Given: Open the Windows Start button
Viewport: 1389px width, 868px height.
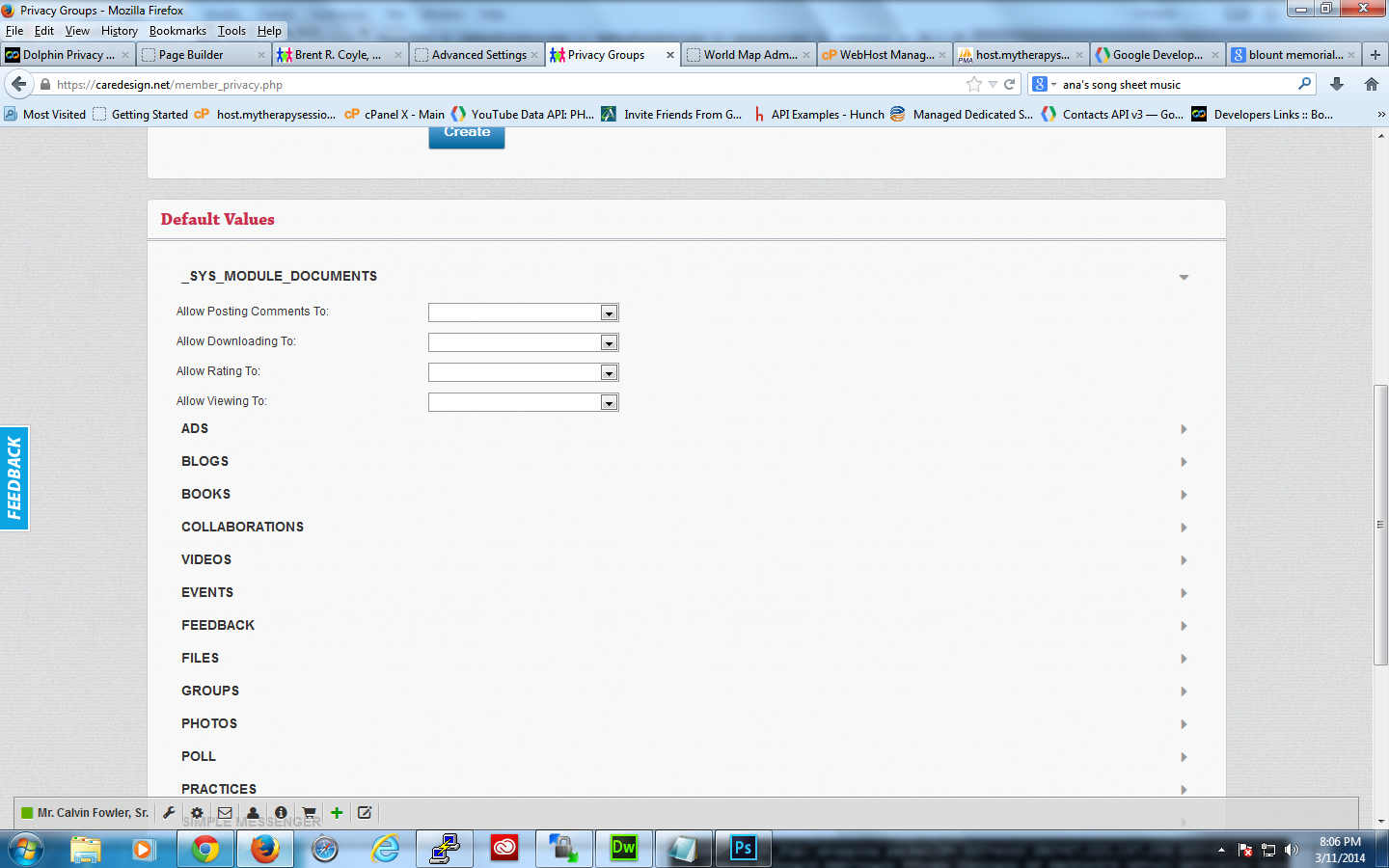Looking at the screenshot, I should tap(26, 850).
